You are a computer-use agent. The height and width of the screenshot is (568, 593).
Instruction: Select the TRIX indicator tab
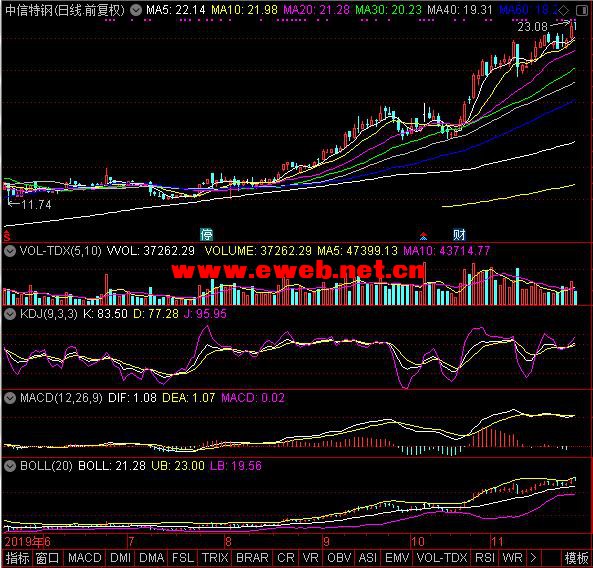pyautogui.click(x=215, y=557)
